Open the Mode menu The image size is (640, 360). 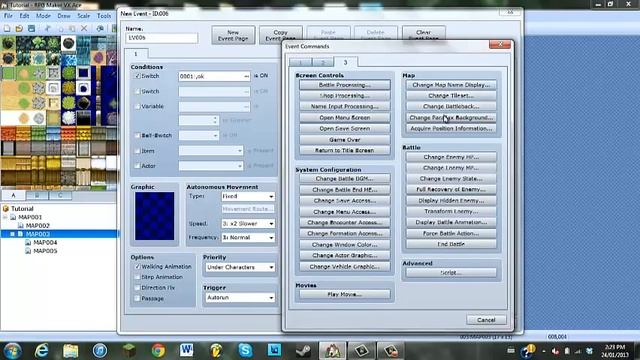click(x=43, y=16)
